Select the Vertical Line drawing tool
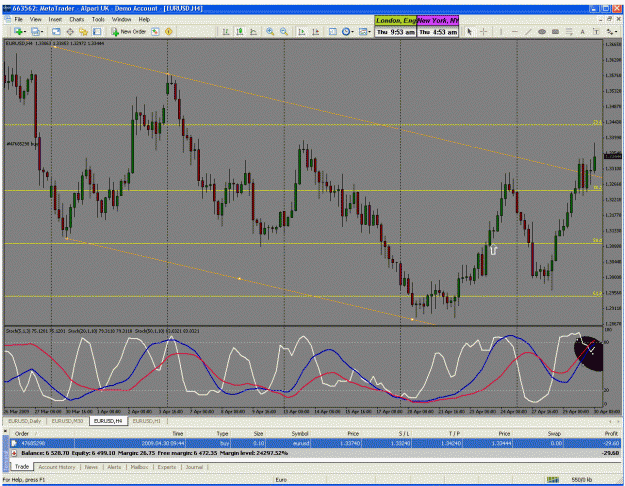 point(501,31)
